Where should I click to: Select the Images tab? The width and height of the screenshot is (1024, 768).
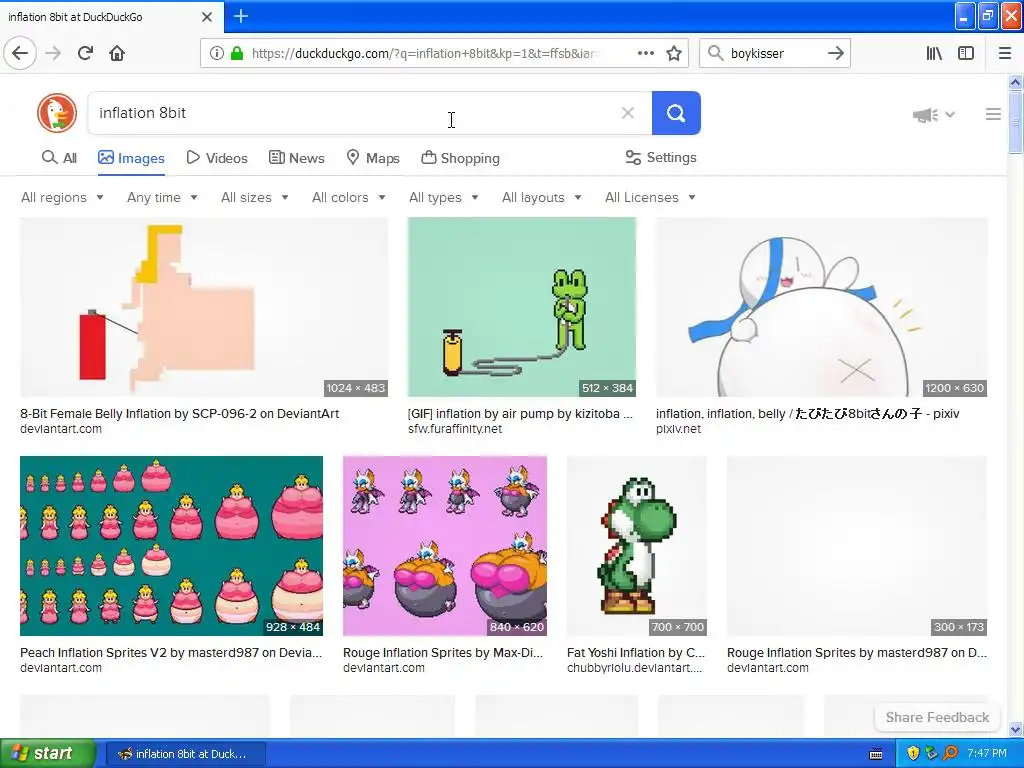131,158
